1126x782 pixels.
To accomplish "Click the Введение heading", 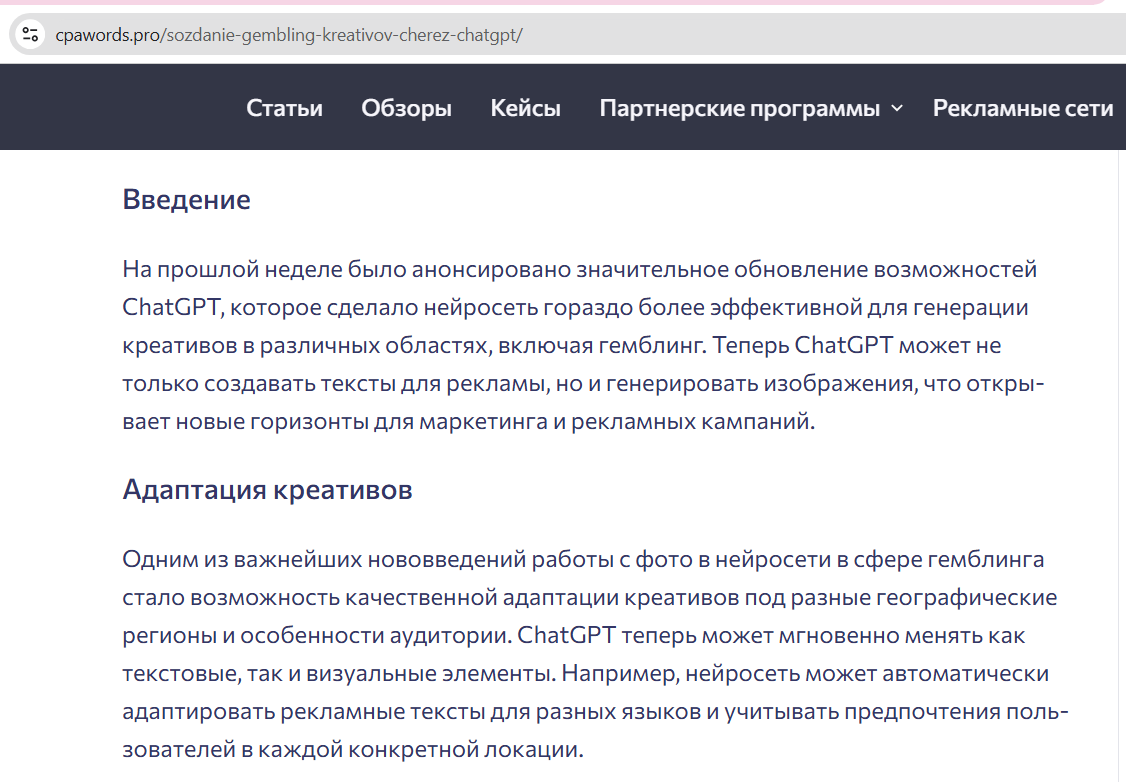I will [x=186, y=199].
